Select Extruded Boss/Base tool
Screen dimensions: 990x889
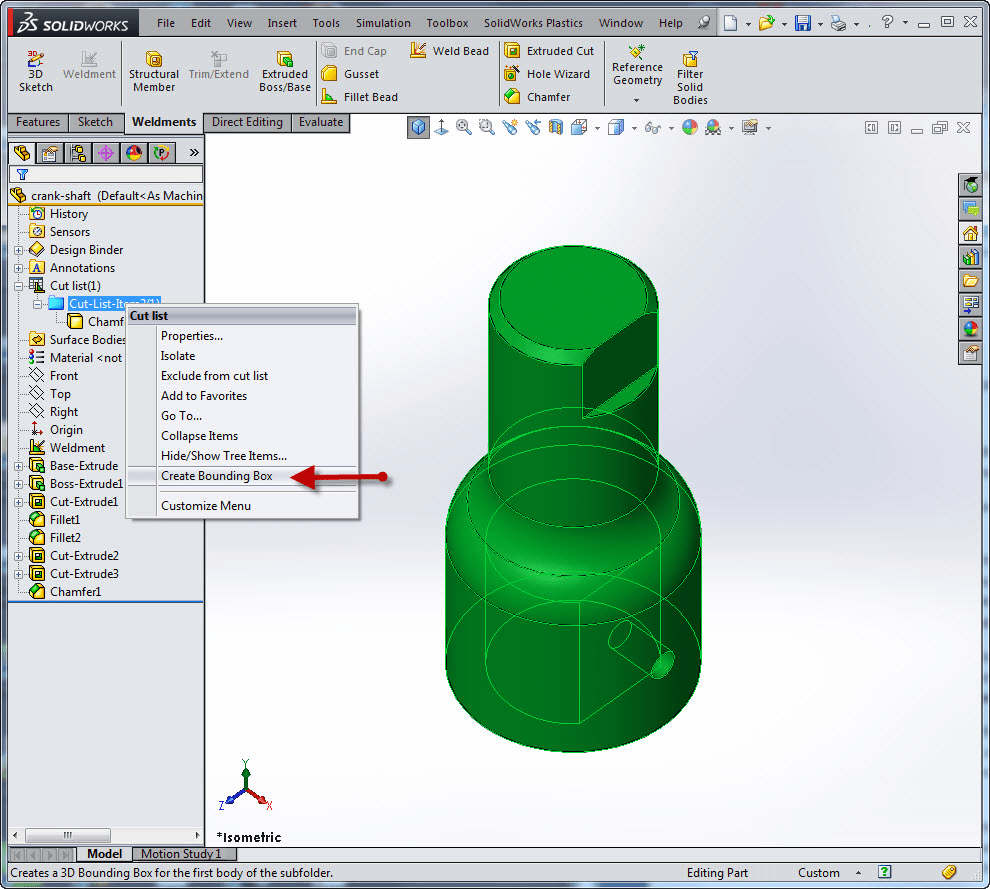pos(285,71)
